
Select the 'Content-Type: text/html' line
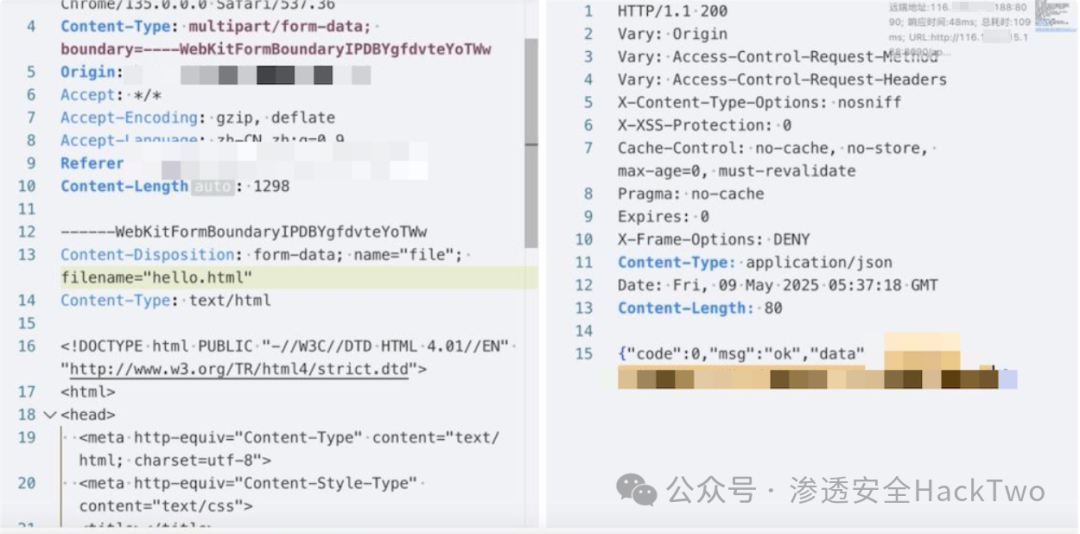point(166,300)
